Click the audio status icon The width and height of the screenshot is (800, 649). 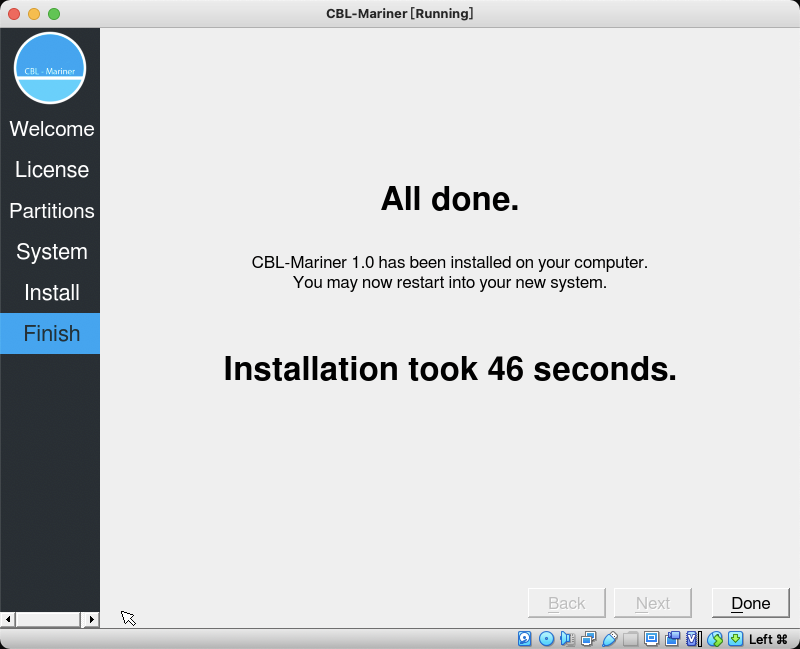567,638
